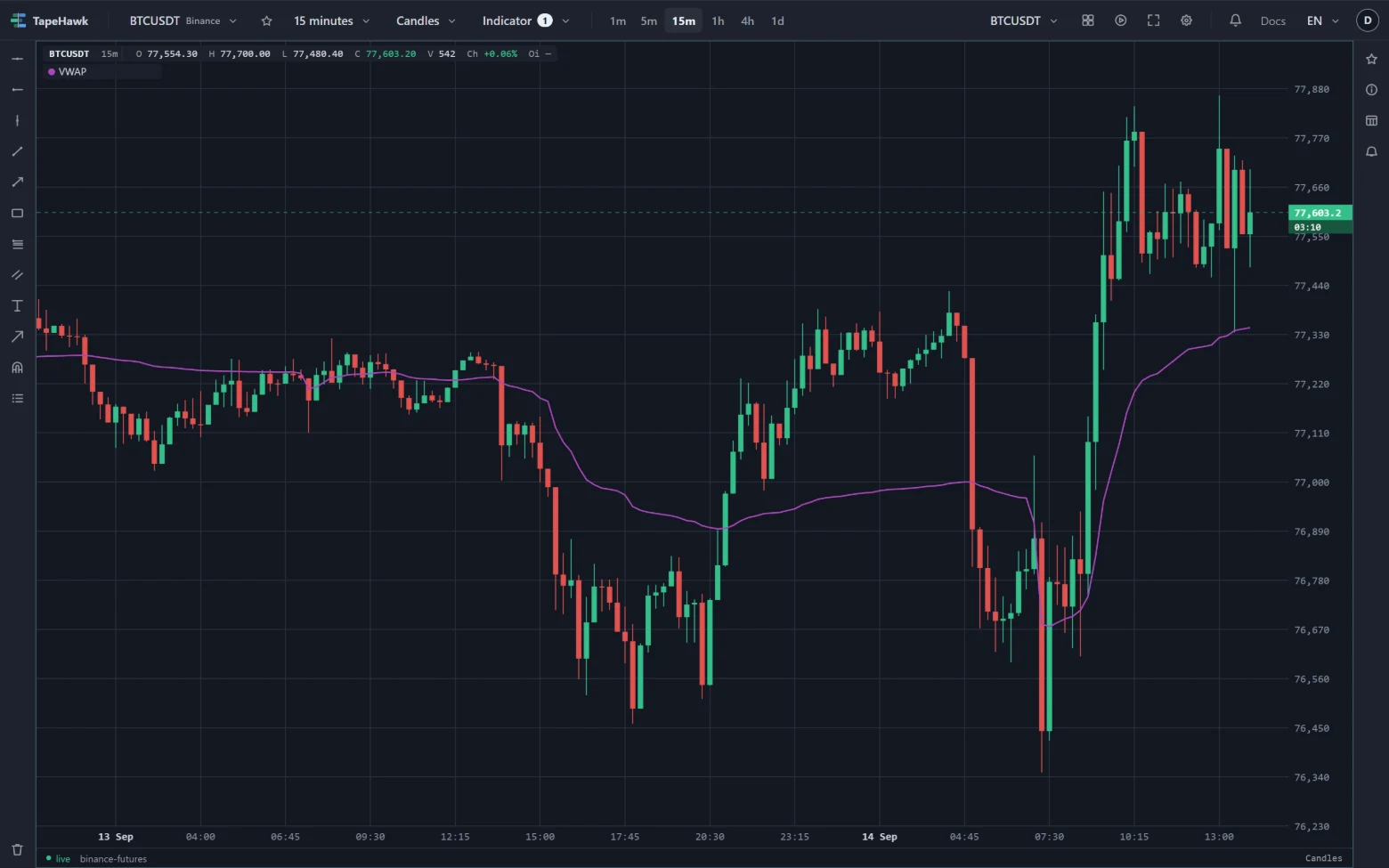Choose the stacked horizontal levels tool
Image resolution: width=1389 pixels, height=868 pixels.
pos(17,244)
